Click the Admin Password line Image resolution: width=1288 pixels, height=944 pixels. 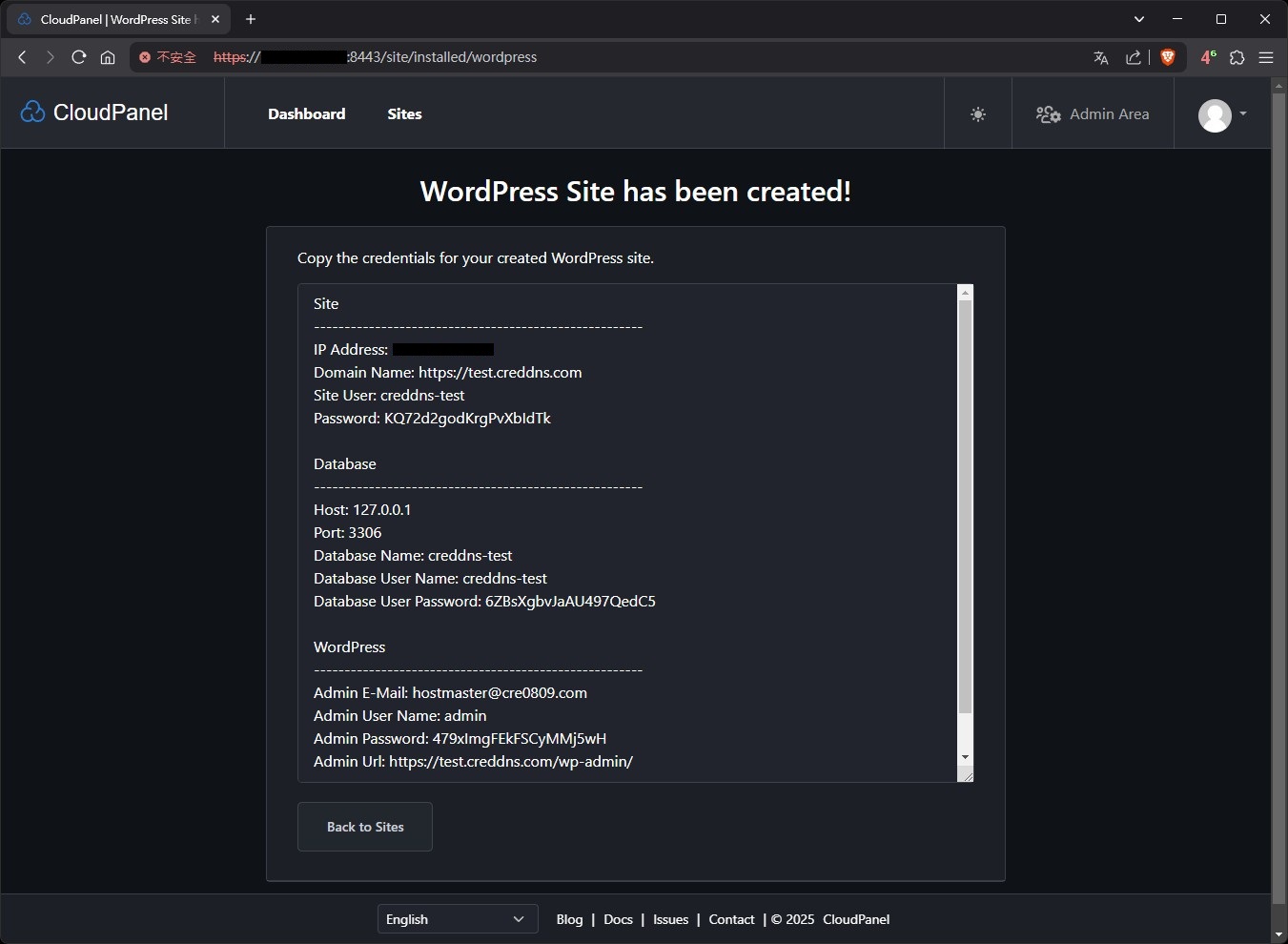pos(460,738)
